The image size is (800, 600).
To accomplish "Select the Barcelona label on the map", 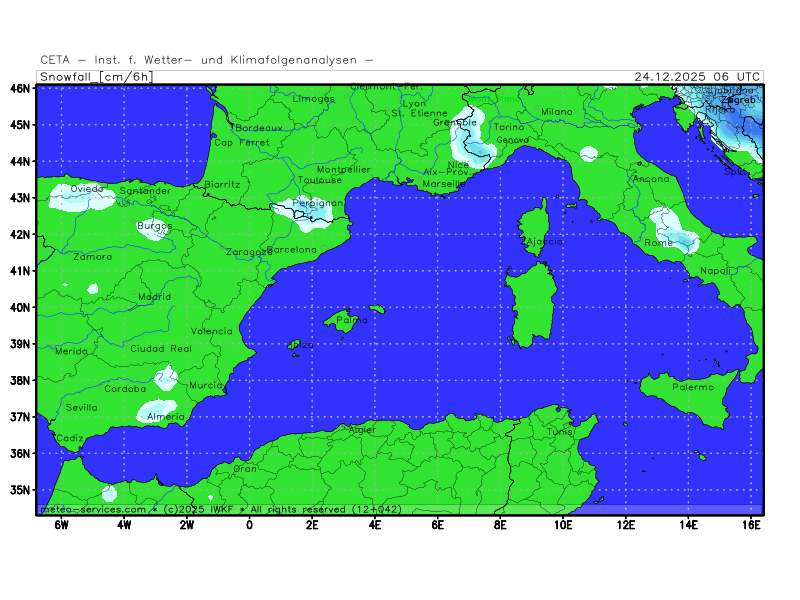I will pos(291,249).
